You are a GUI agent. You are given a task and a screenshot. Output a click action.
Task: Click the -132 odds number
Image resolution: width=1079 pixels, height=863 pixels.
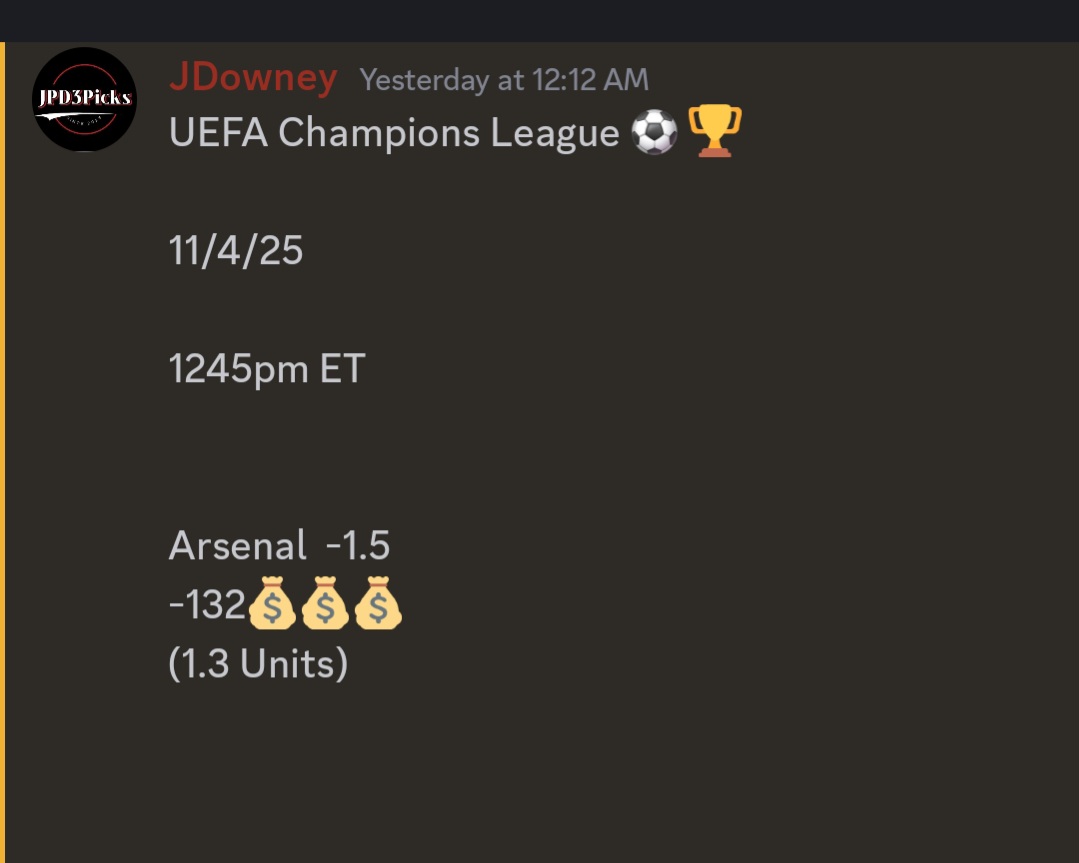click(x=207, y=605)
